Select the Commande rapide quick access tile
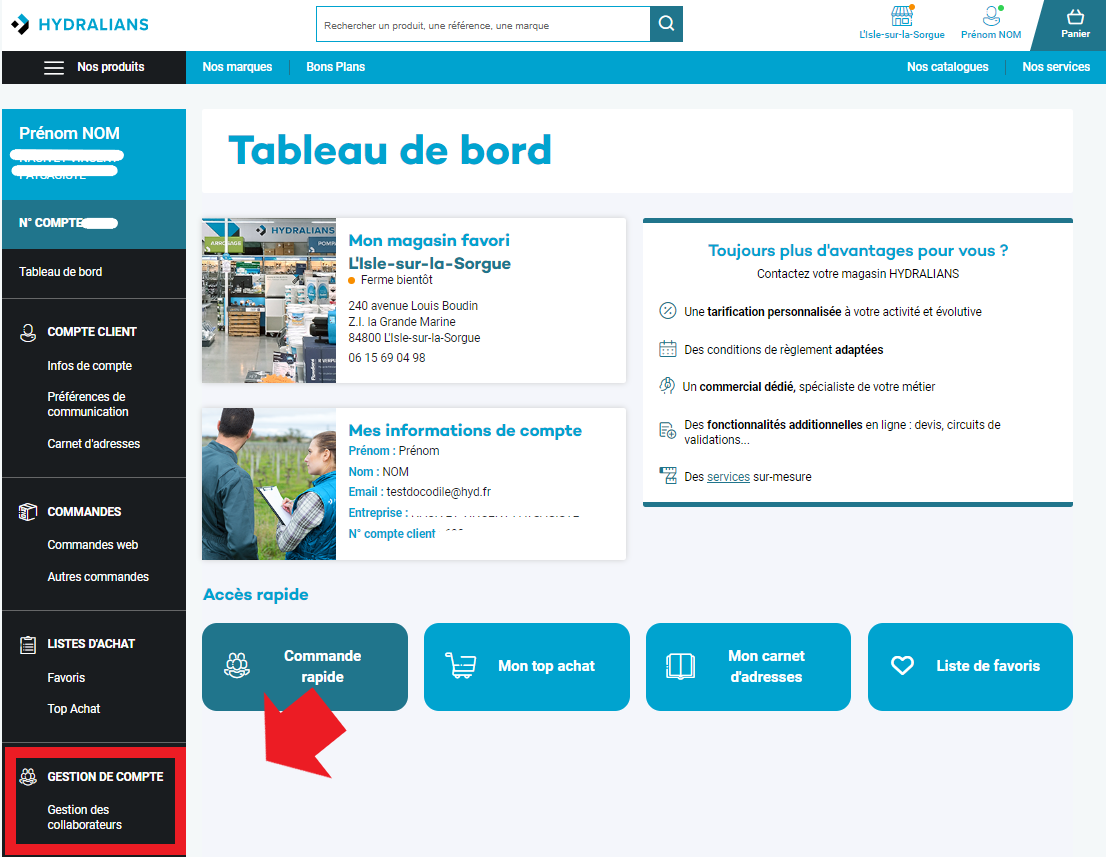This screenshot has height=857, width=1106. click(305, 667)
